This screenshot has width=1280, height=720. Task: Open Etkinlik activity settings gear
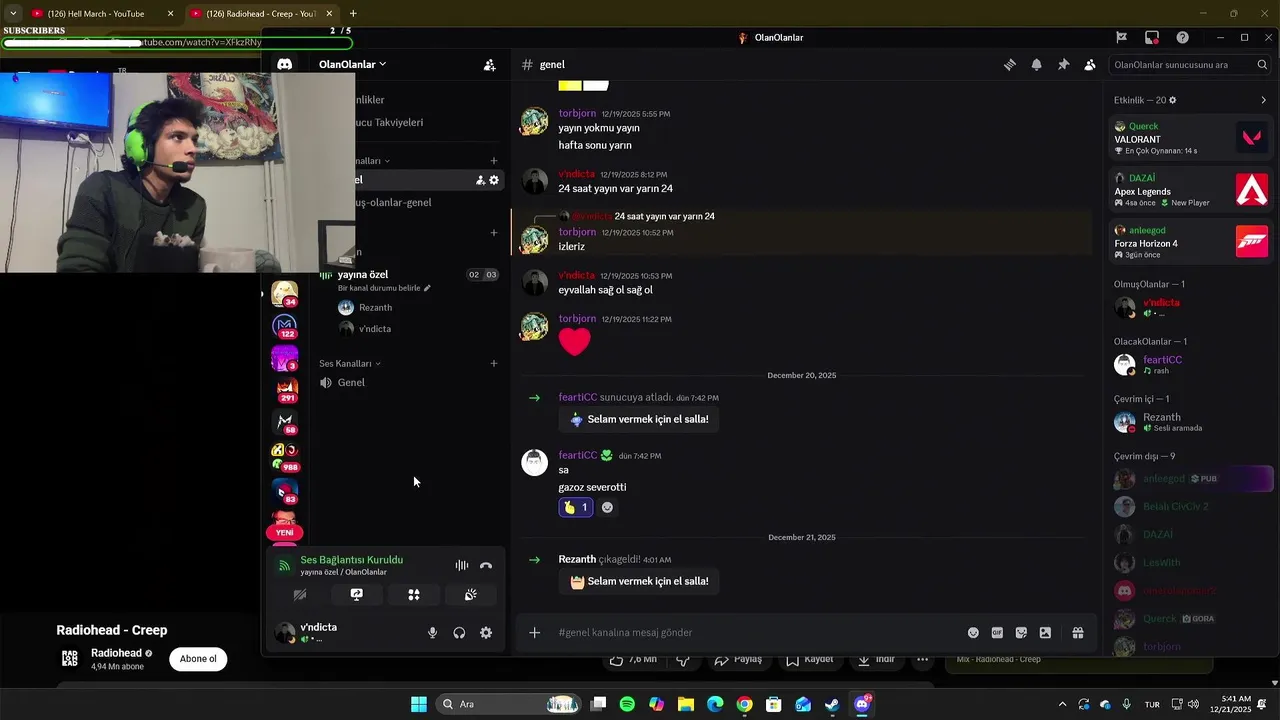tap(1173, 100)
